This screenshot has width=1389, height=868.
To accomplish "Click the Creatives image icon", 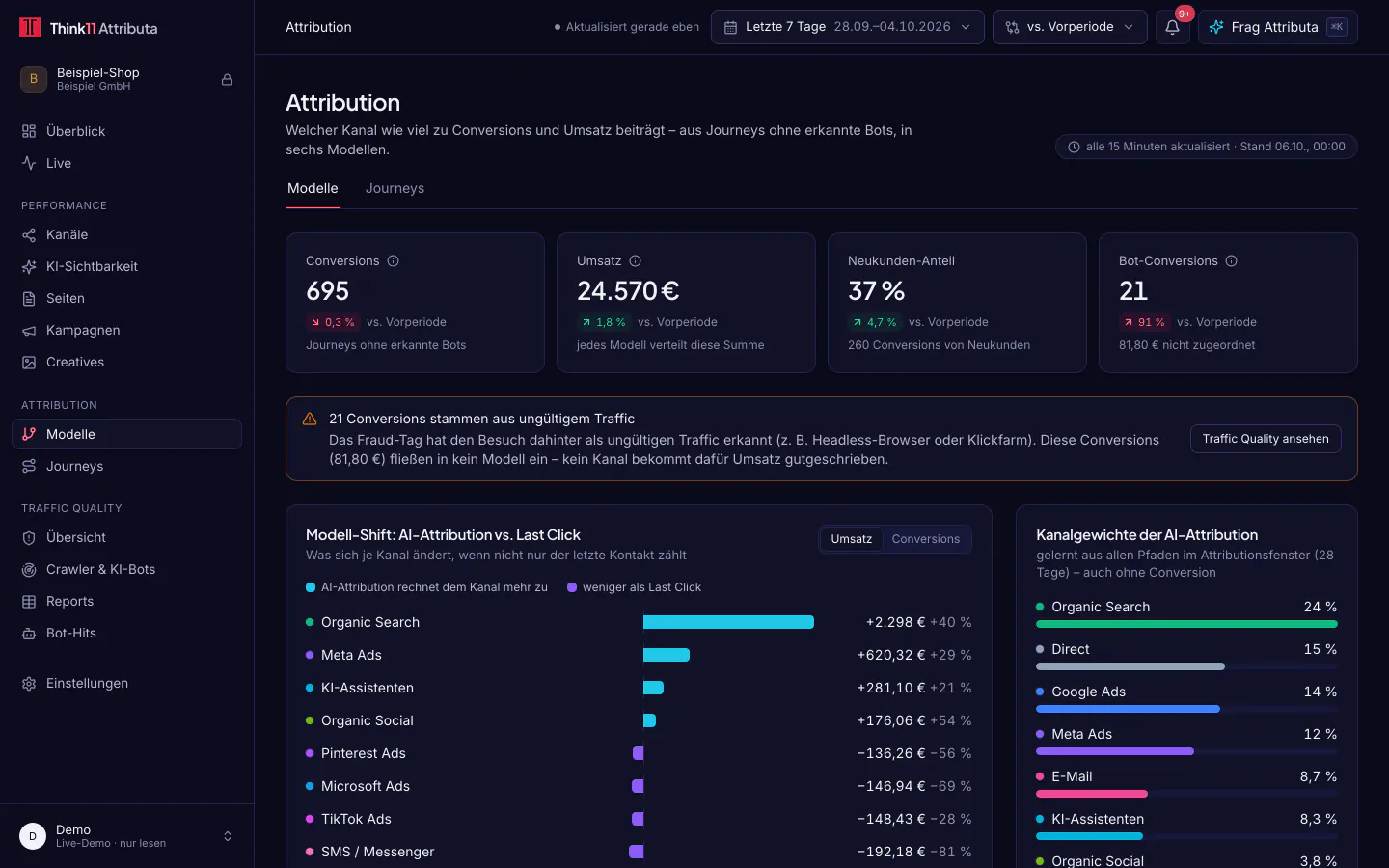I will (29, 362).
